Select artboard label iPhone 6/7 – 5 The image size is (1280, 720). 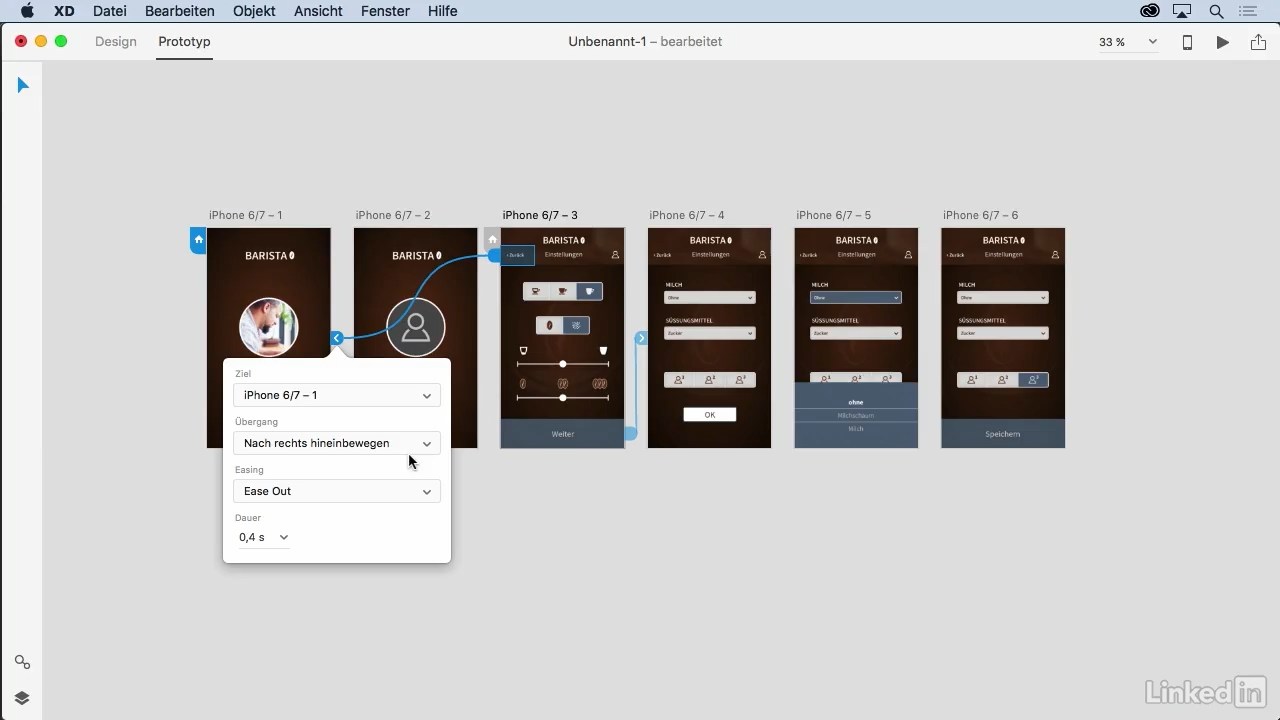click(x=834, y=215)
